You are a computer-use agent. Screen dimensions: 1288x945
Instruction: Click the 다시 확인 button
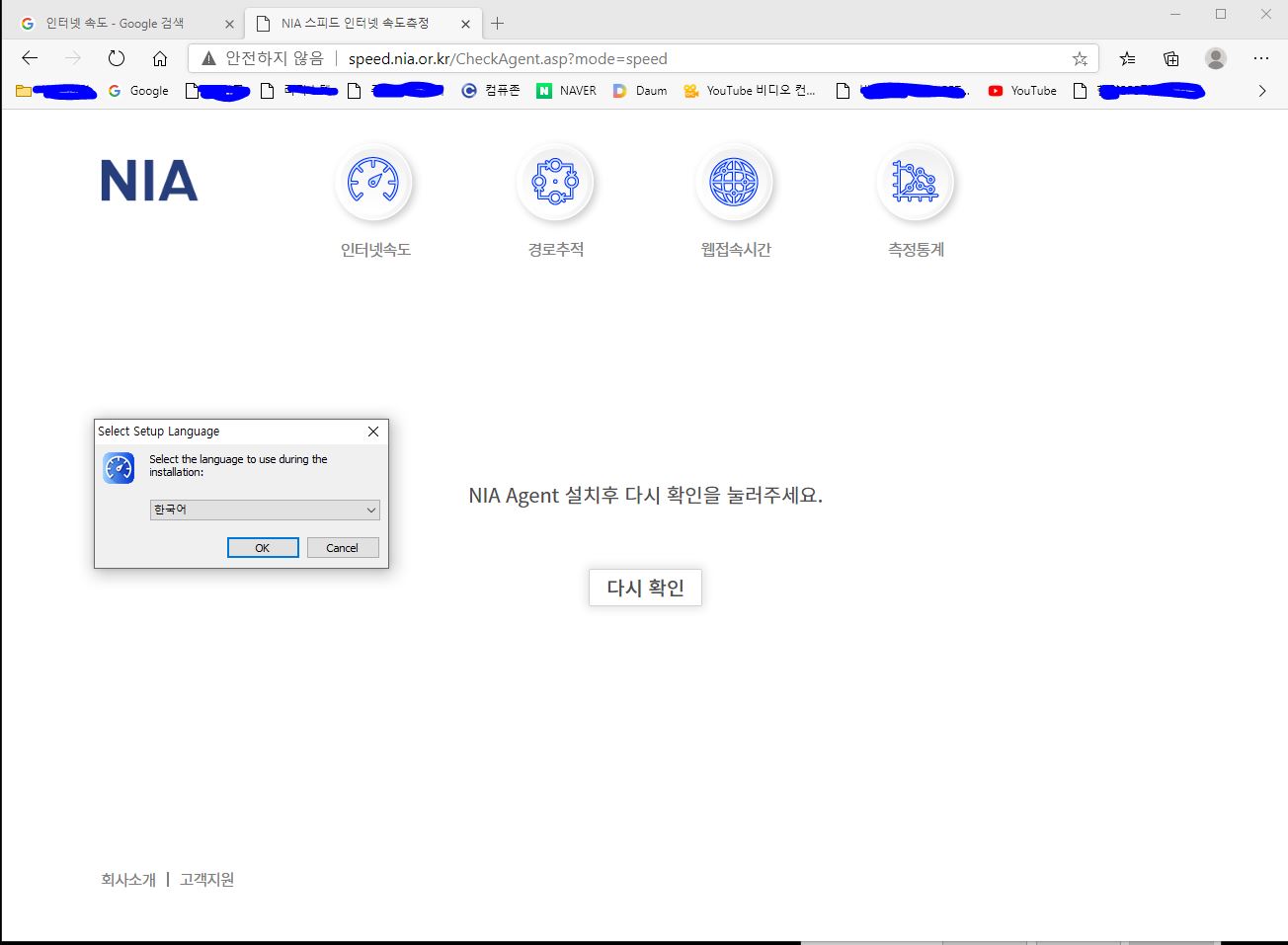coord(645,588)
